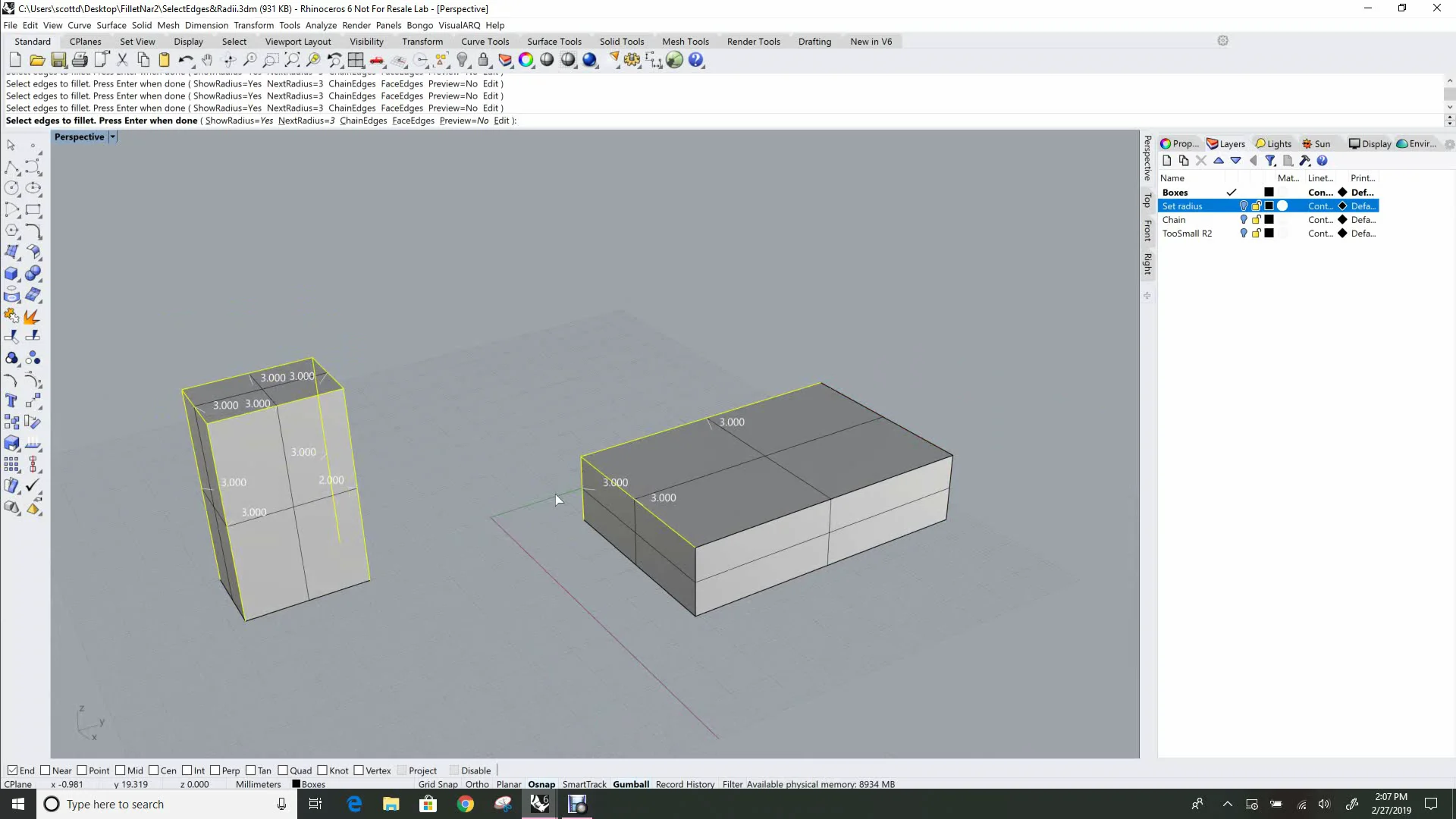The height and width of the screenshot is (819, 1456).
Task: Move layer down with the inverted triangle
Action: coord(1235,161)
